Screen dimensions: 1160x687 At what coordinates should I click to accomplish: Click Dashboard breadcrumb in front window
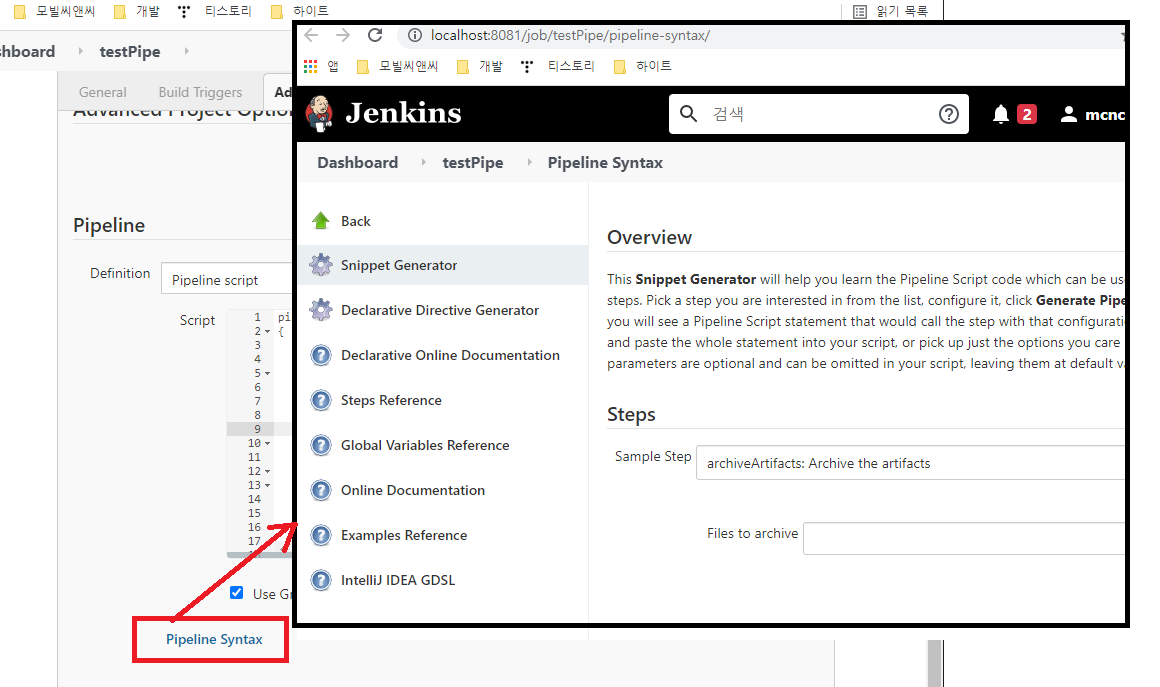pyautogui.click(x=357, y=163)
